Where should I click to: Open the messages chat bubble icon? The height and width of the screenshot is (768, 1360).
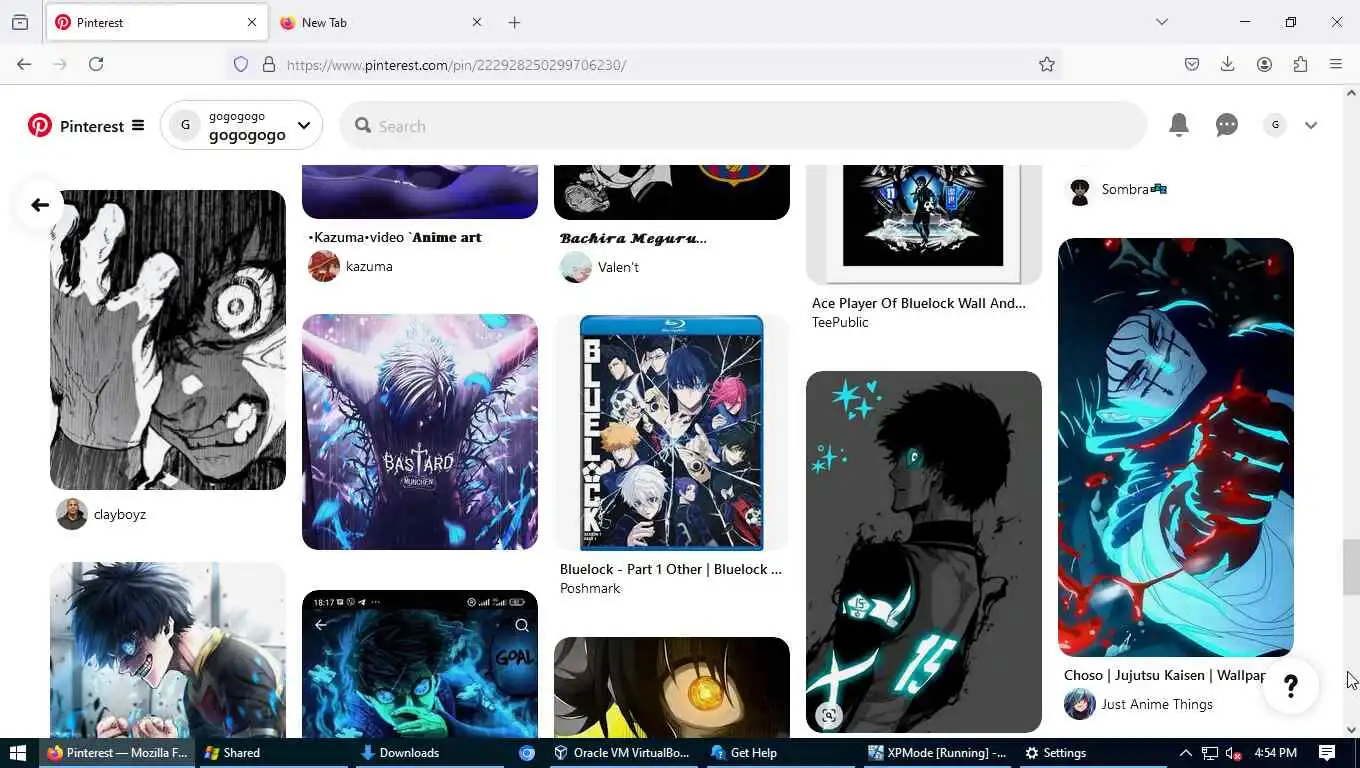(x=1227, y=125)
